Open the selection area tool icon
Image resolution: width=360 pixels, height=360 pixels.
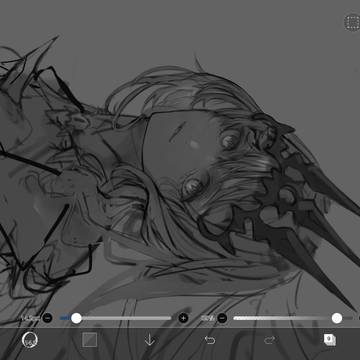click(352, 22)
